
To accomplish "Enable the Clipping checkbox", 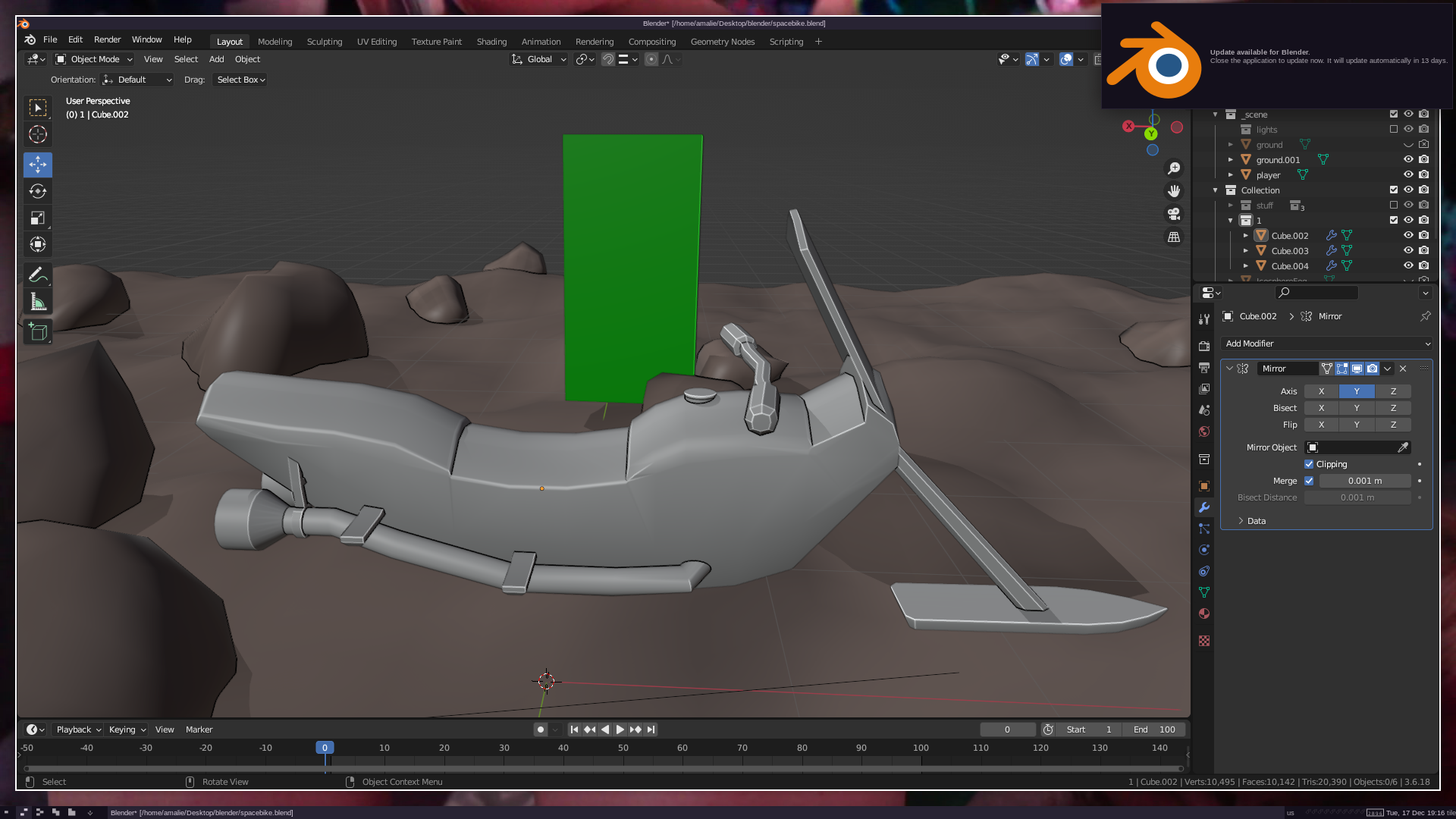I will 1309,464.
